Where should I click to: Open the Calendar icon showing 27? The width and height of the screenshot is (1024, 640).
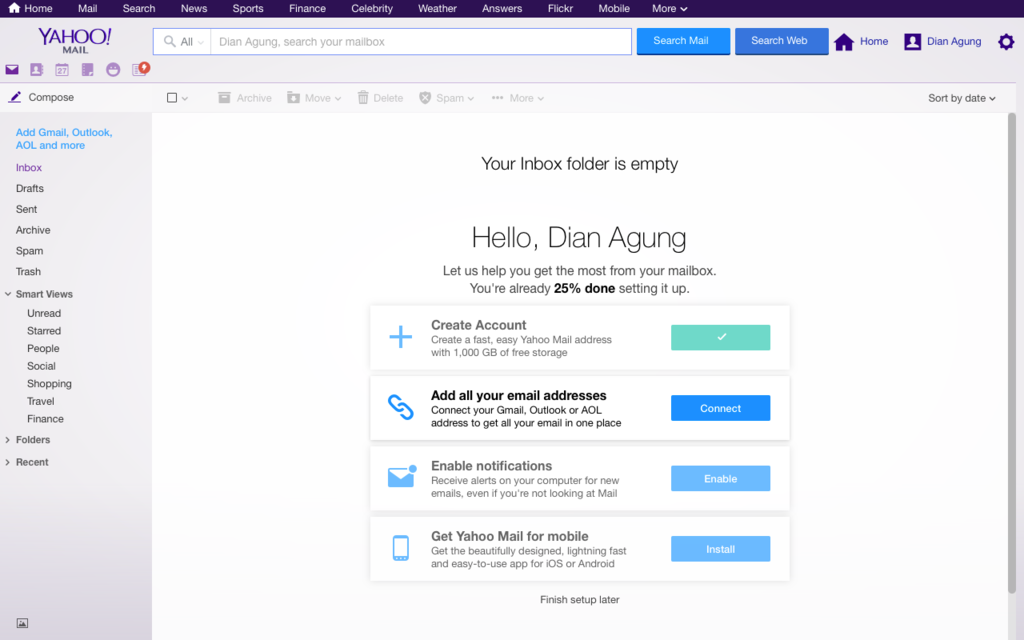[x=62, y=70]
